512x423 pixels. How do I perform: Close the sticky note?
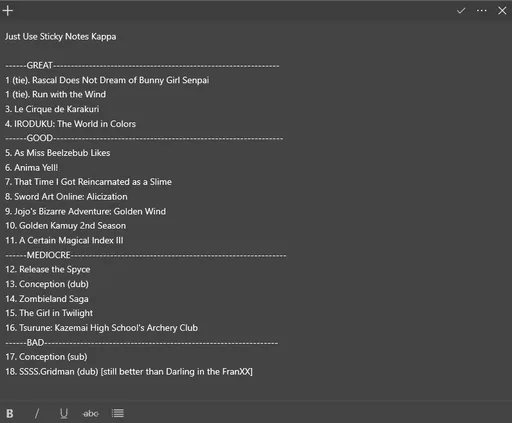(x=502, y=11)
